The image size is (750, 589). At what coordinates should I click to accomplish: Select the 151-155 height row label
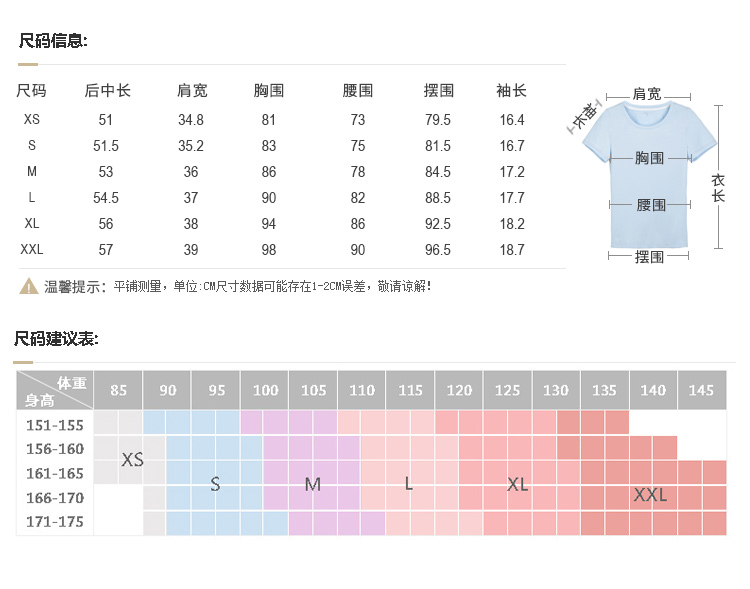[x=56, y=424]
